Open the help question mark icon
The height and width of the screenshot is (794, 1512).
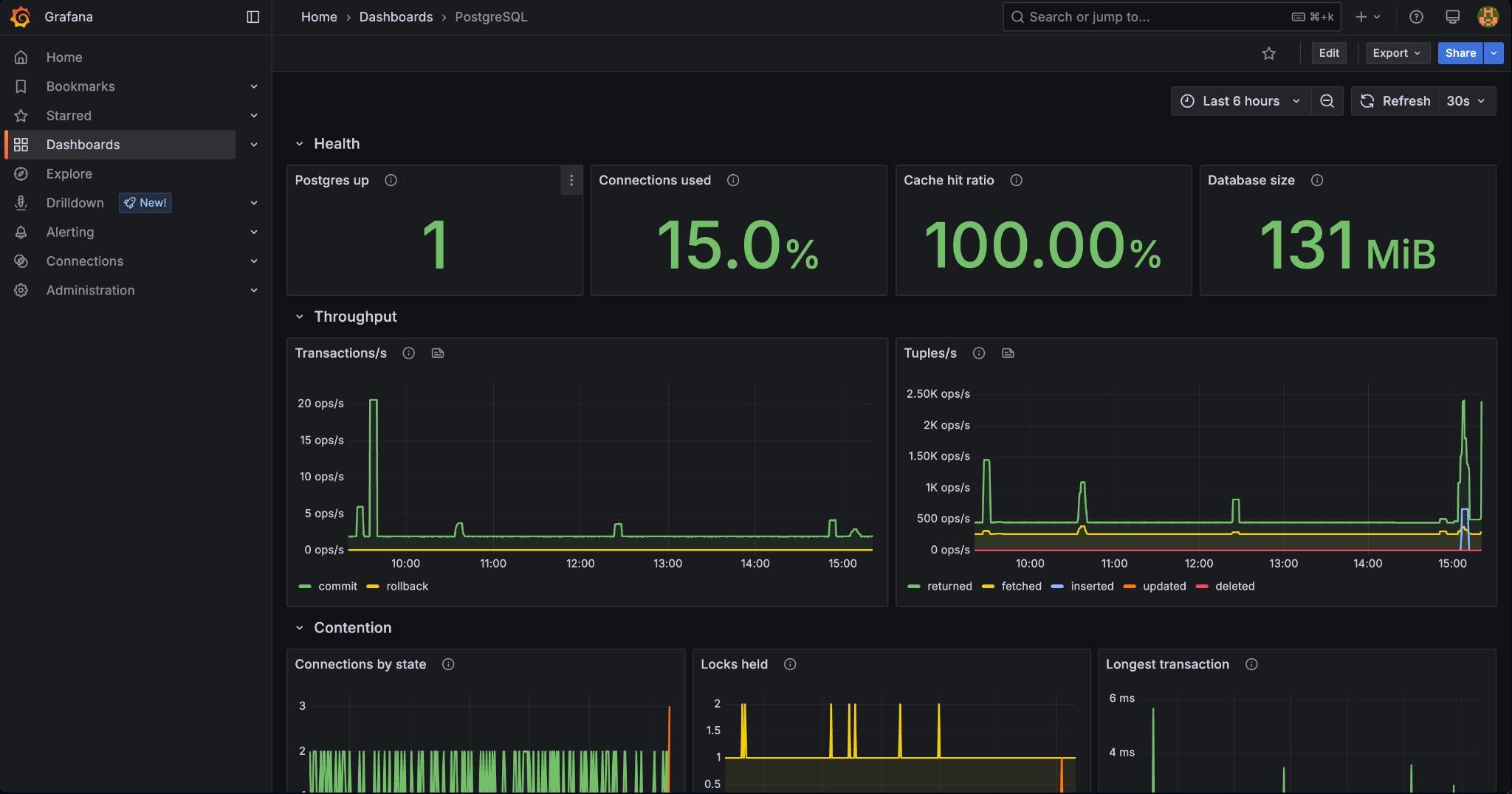pos(1416,17)
